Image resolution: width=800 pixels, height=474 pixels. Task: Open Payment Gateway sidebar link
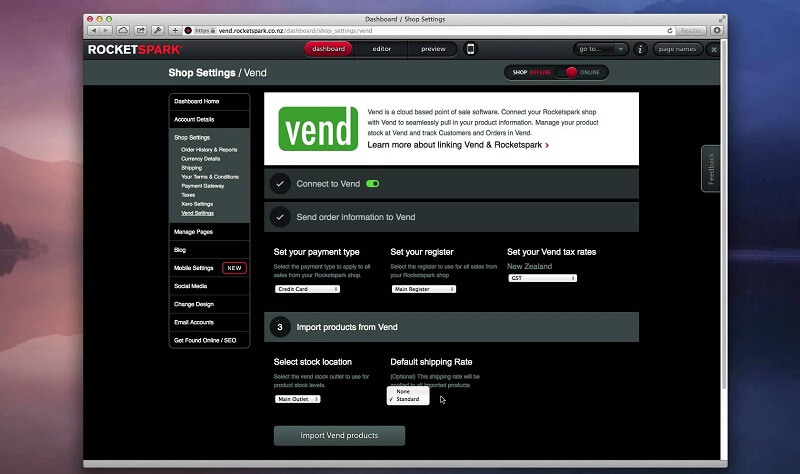(x=203, y=186)
